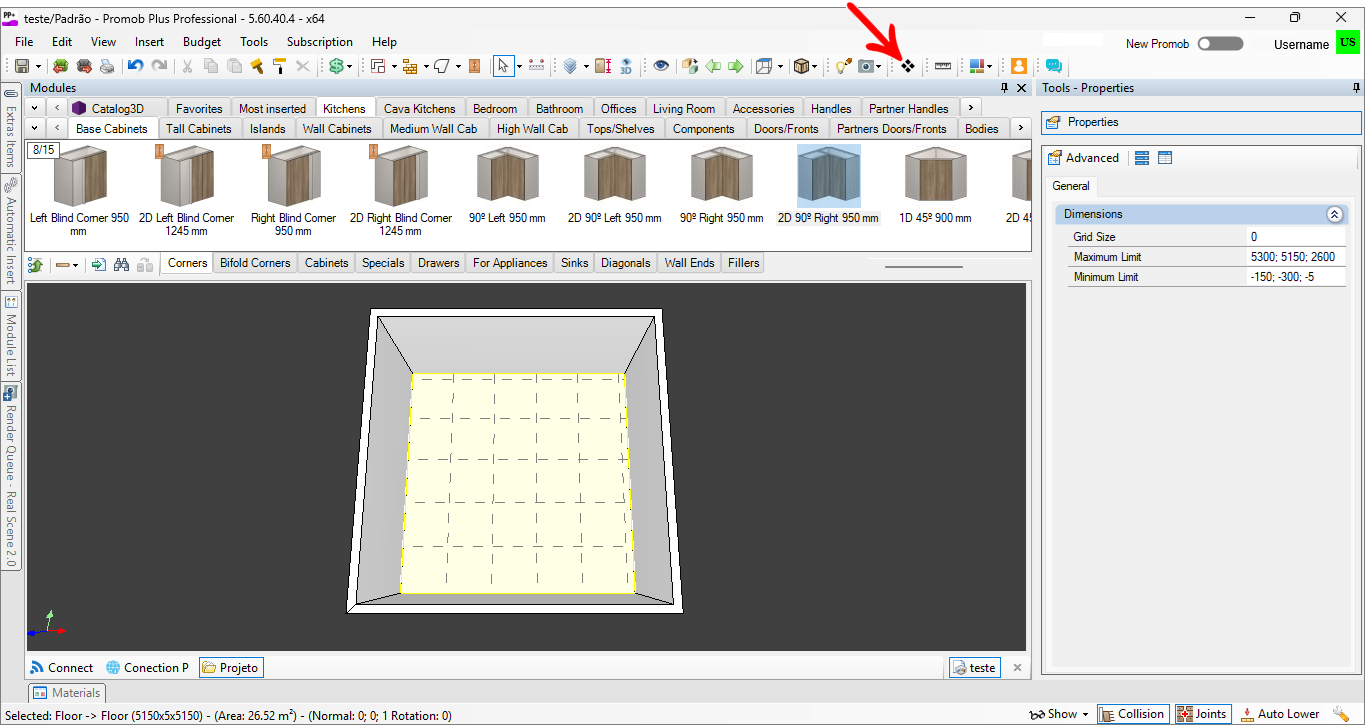1365x725 pixels.
Task: Toggle the New Promob switch
Action: tap(1220, 44)
